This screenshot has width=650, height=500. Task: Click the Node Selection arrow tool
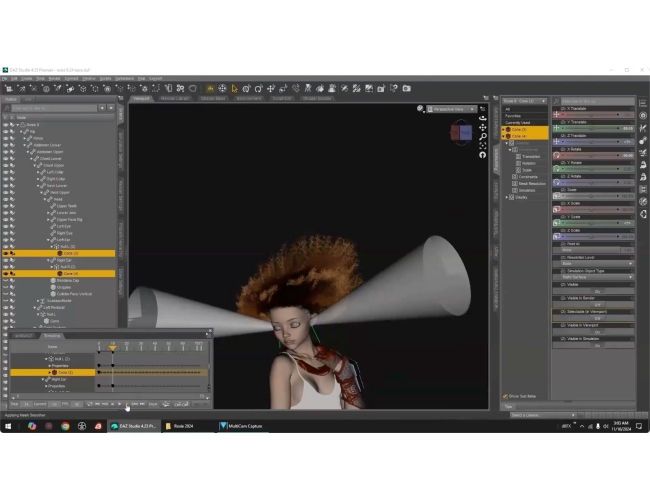235,88
